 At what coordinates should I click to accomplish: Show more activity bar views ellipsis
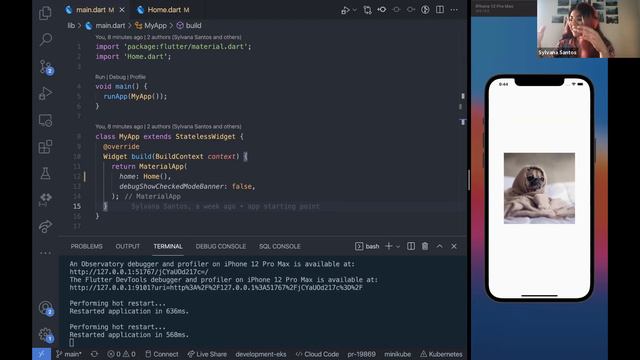45,253
